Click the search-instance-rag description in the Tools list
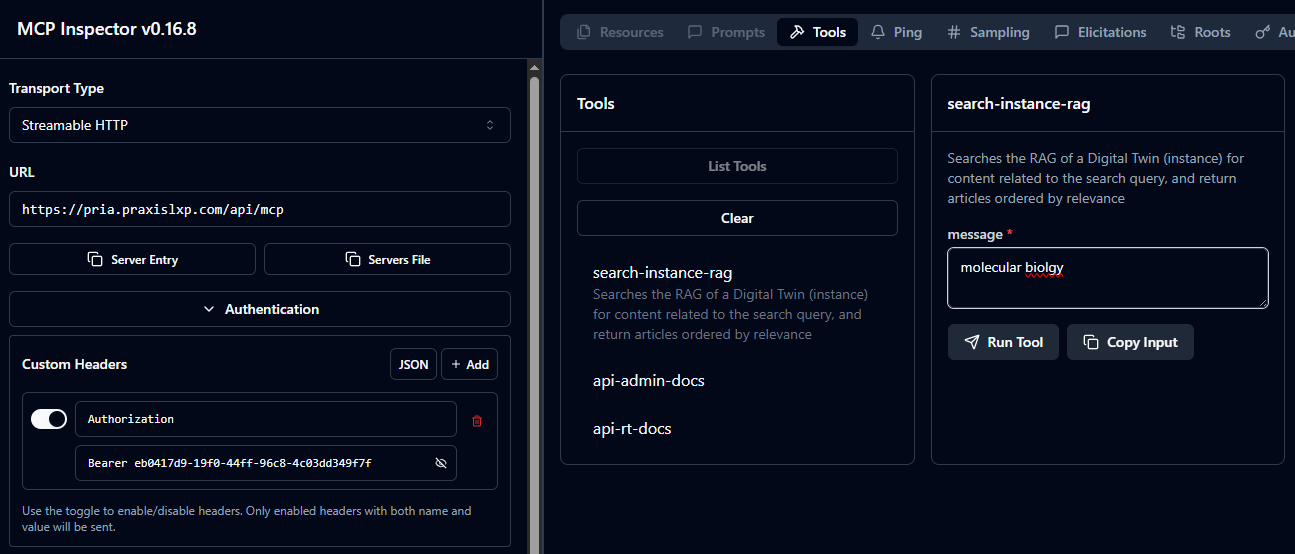Viewport: 1295px width, 554px height. point(731,314)
